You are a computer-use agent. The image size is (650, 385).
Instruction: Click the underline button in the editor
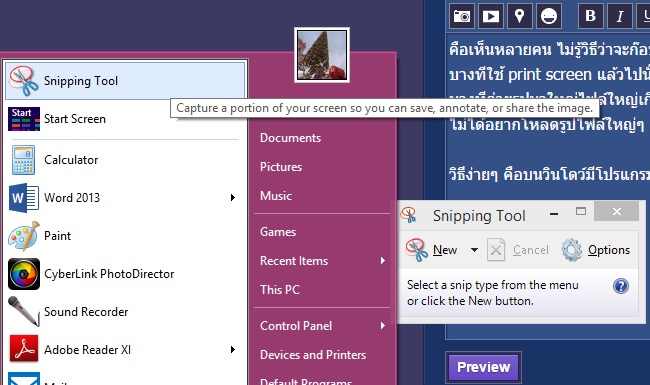tap(643, 16)
